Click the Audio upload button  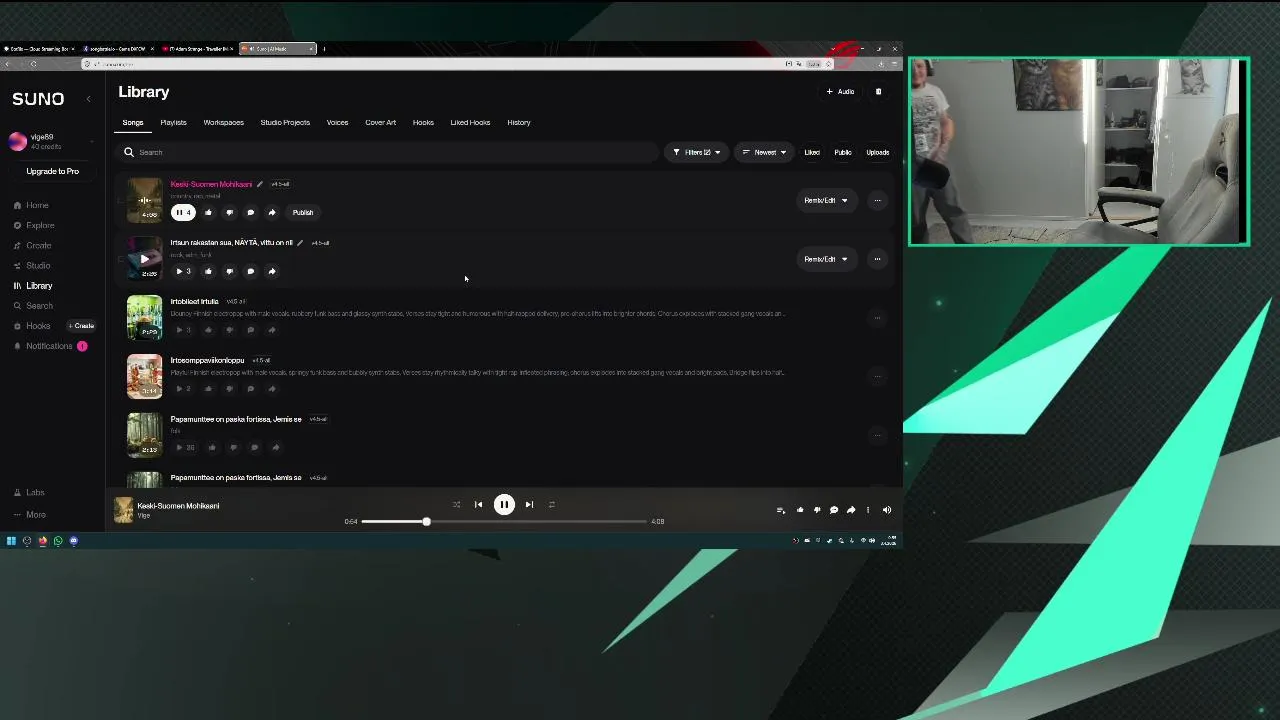tap(840, 91)
